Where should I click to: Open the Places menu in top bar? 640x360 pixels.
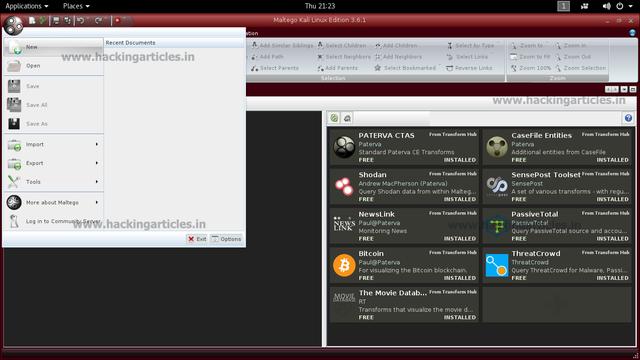tap(76, 6)
